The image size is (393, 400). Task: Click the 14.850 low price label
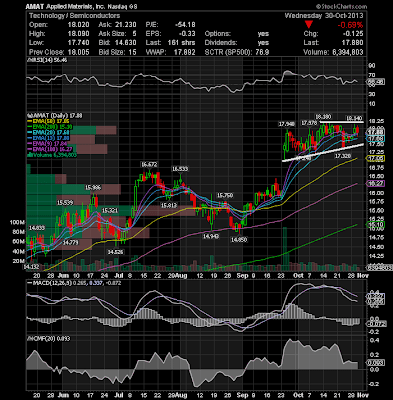coord(239,239)
